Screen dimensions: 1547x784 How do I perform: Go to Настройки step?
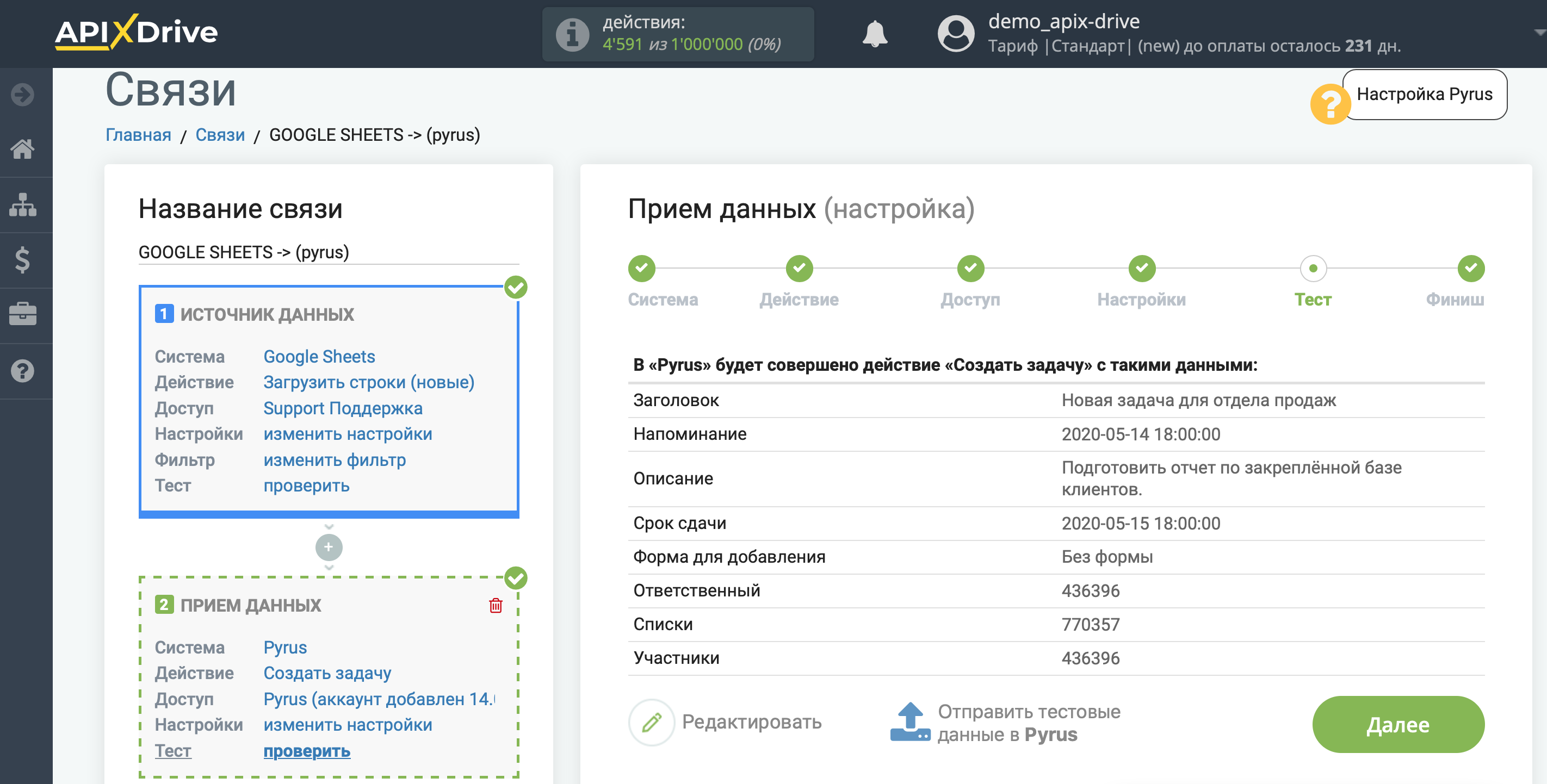1141,300
